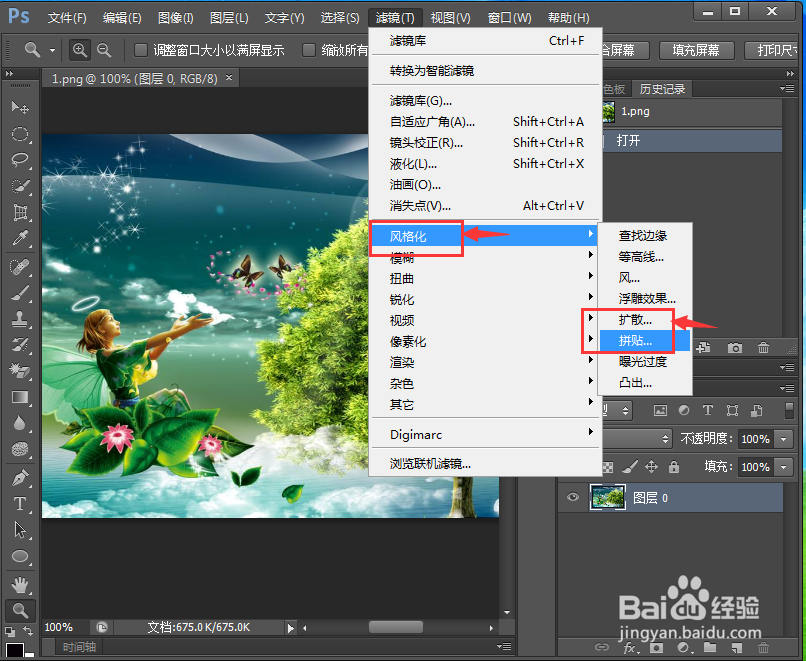Expand the Digimarc submenu
Viewport: 806px width, 661px height.
coord(485,434)
